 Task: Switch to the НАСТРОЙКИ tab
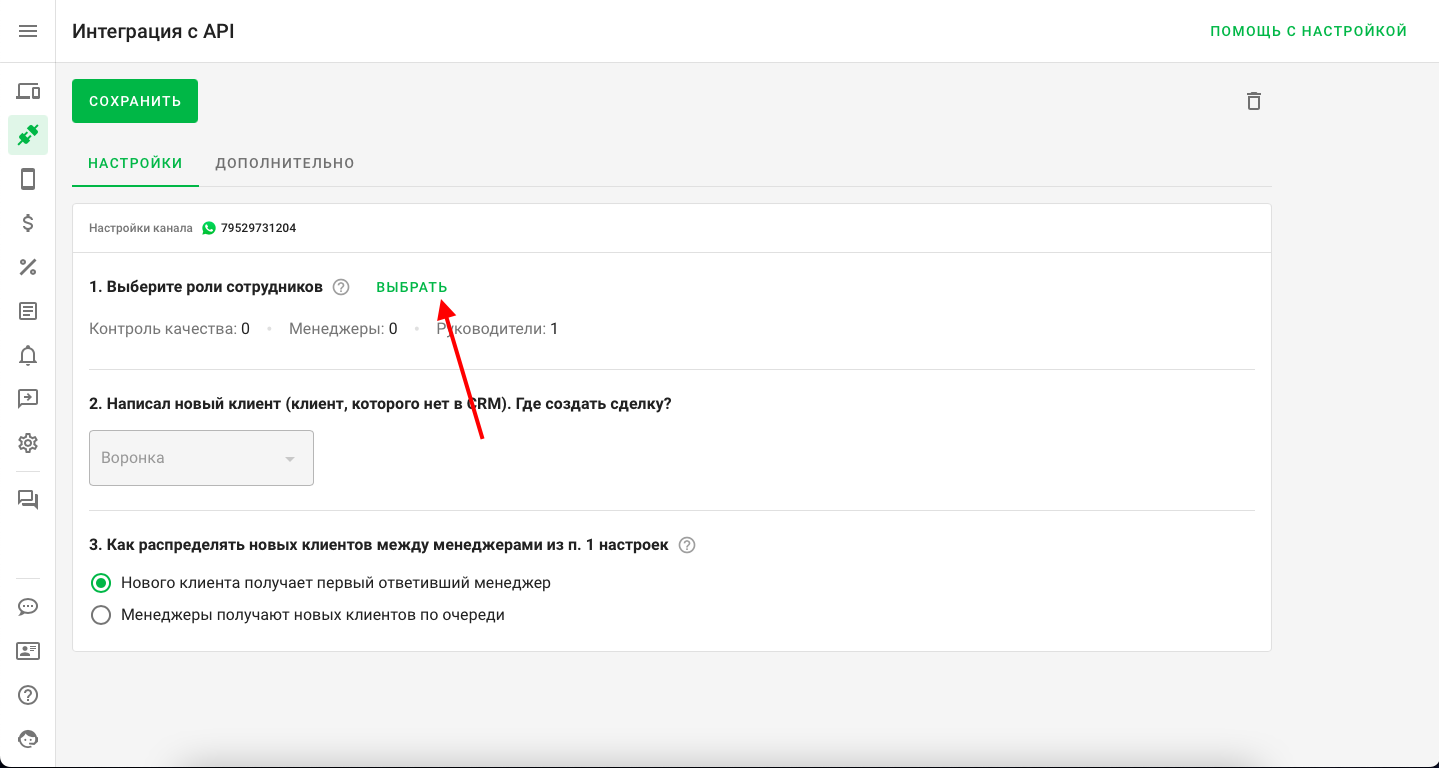(x=135, y=163)
